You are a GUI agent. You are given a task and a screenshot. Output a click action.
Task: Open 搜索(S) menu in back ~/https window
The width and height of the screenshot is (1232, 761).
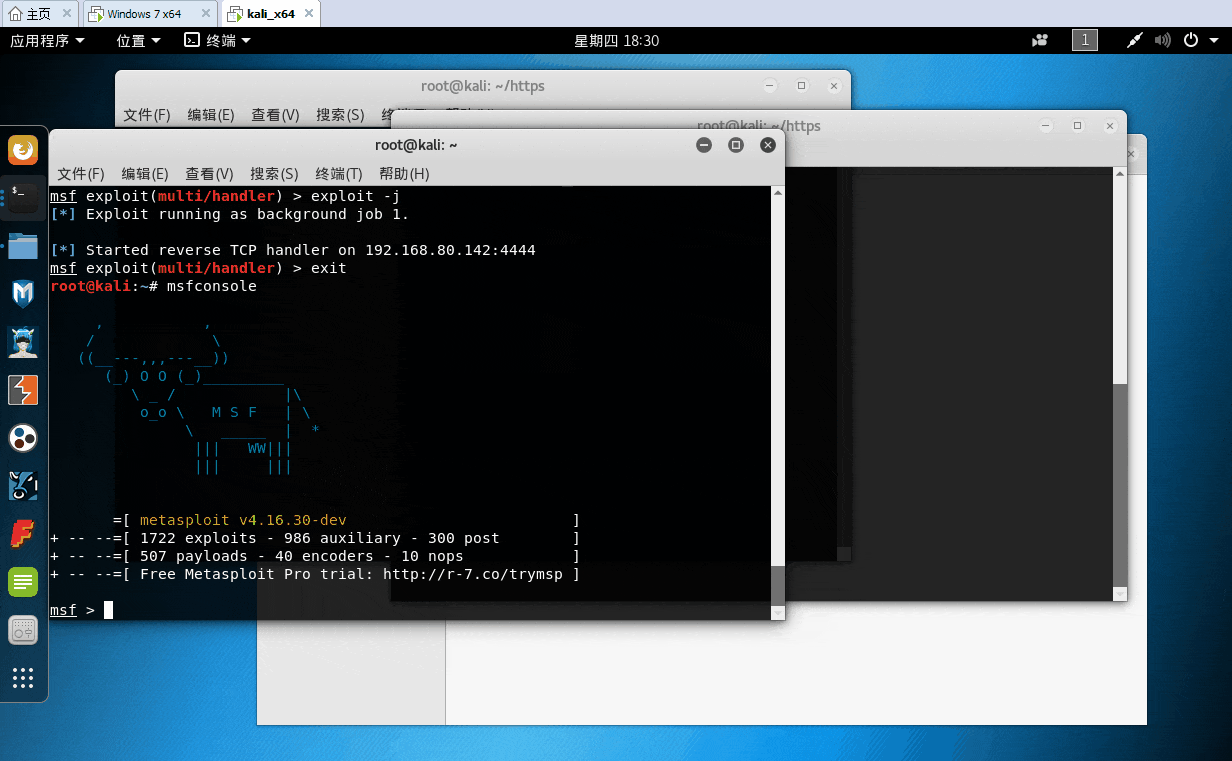340,115
